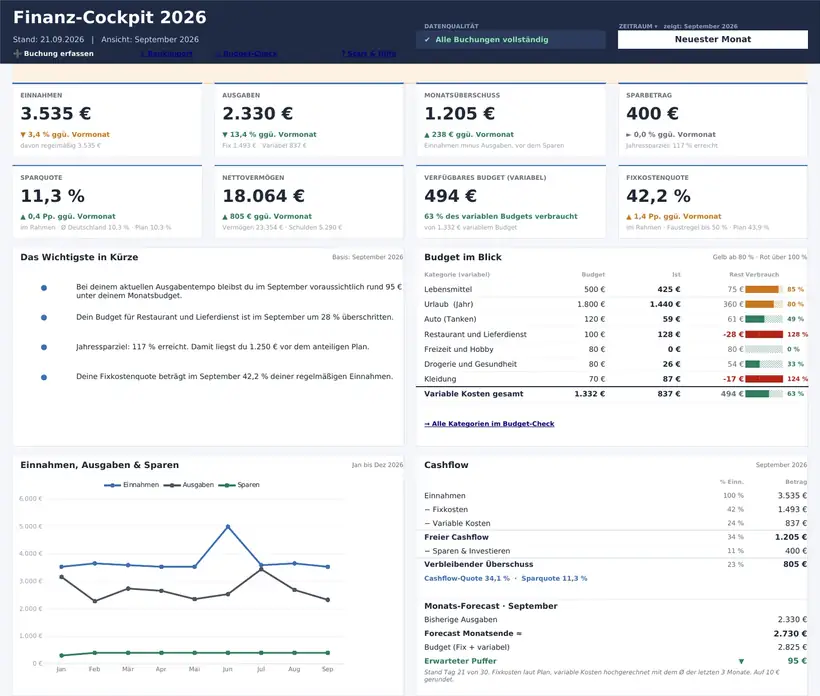Click the -17 € rest value for Kleidung
This screenshot has width=820, height=696.
click(x=733, y=379)
